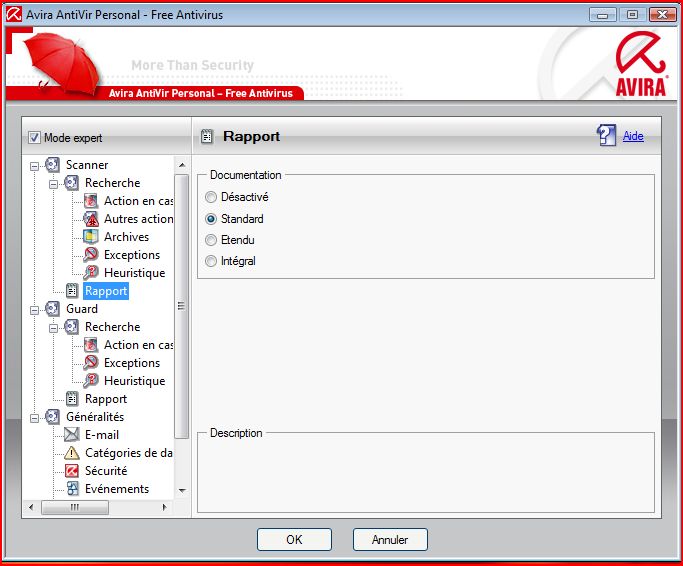Image resolution: width=683 pixels, height=566 pixels.
Task: Select the Intégral radio option
Action: tap(211, 261)
